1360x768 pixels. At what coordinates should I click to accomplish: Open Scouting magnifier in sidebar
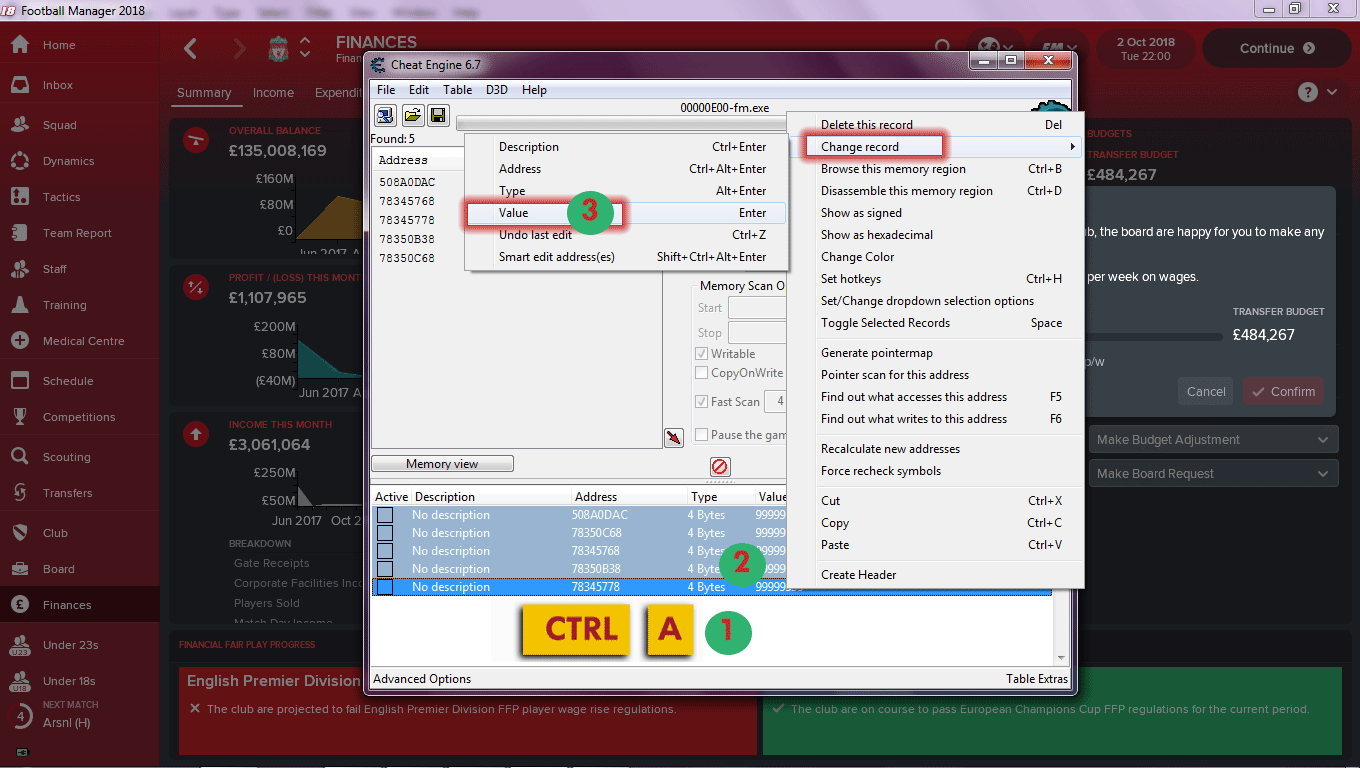[19, 457]
